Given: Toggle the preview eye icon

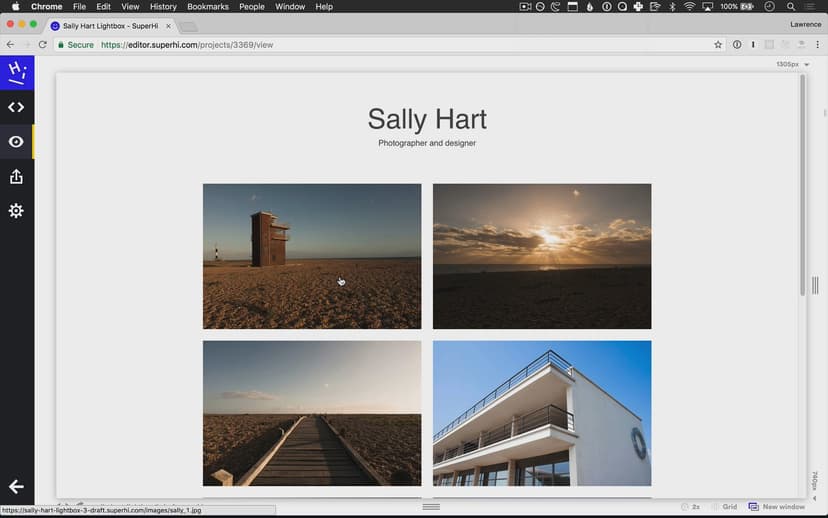Looking at the screenshot, I should pyautogui.click(x=16, y=142).
